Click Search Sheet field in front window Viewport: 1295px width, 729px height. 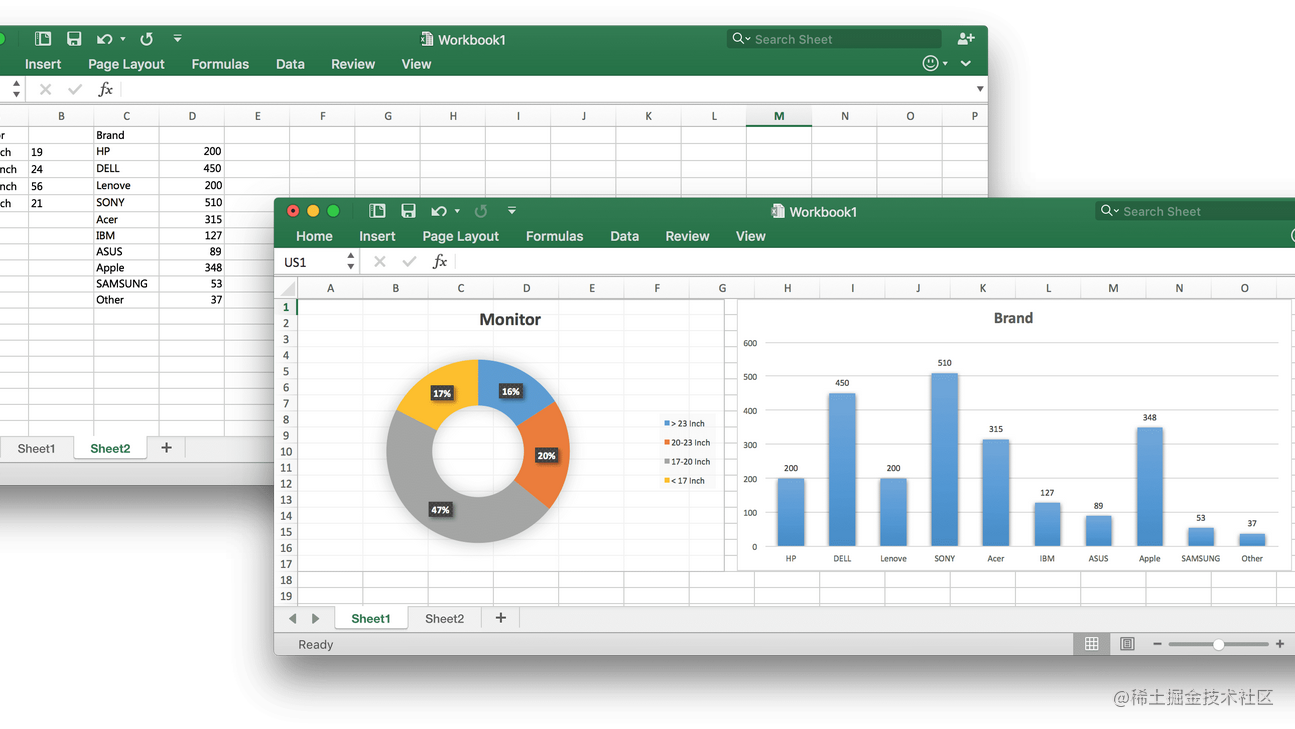coord(1196,211)
